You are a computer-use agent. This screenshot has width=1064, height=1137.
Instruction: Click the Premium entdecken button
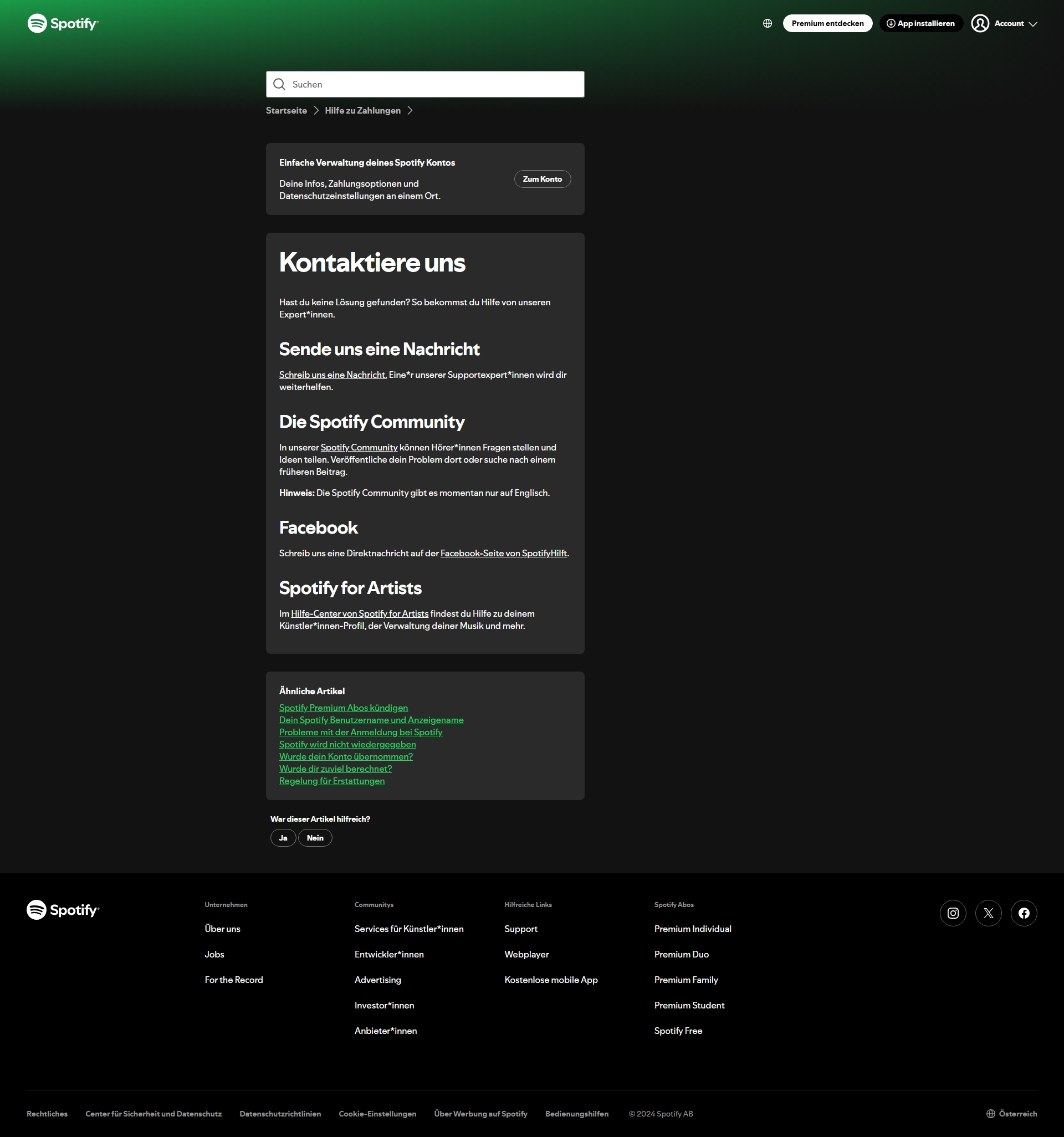coord(827,23)
